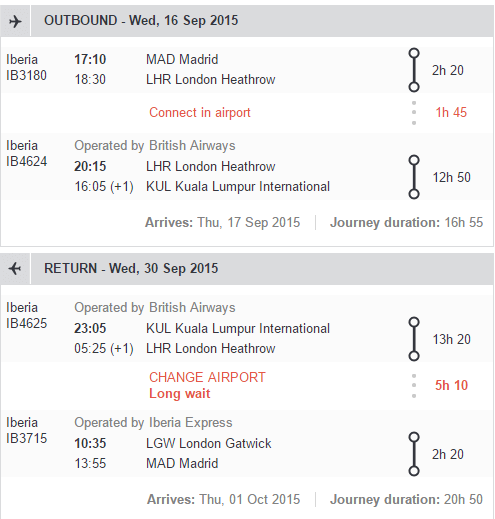The width and height of the screenshot is (495, 519).
Task: Click the Long wait warning label
Action: click(x=180, y=394)
